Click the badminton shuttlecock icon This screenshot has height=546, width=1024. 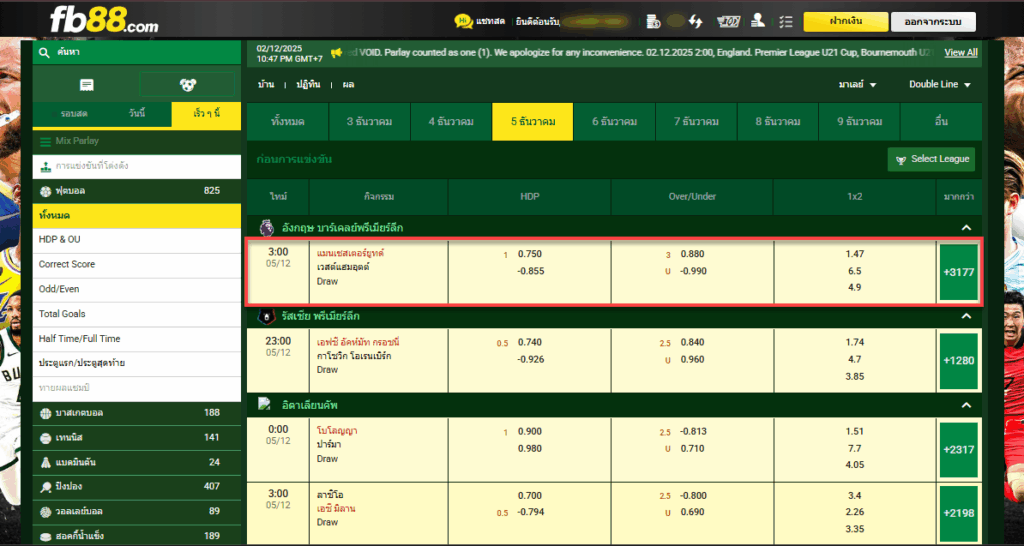[x=45, y=462]
